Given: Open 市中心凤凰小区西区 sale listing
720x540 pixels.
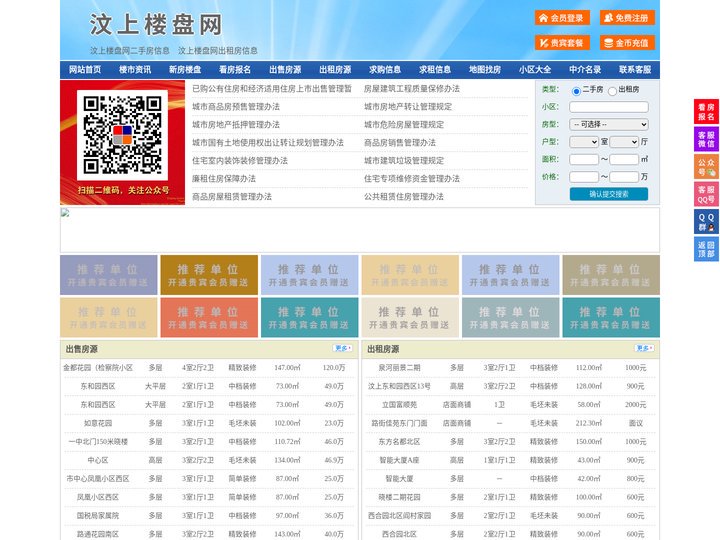Looking at the screenshot, I should [98, 478].
